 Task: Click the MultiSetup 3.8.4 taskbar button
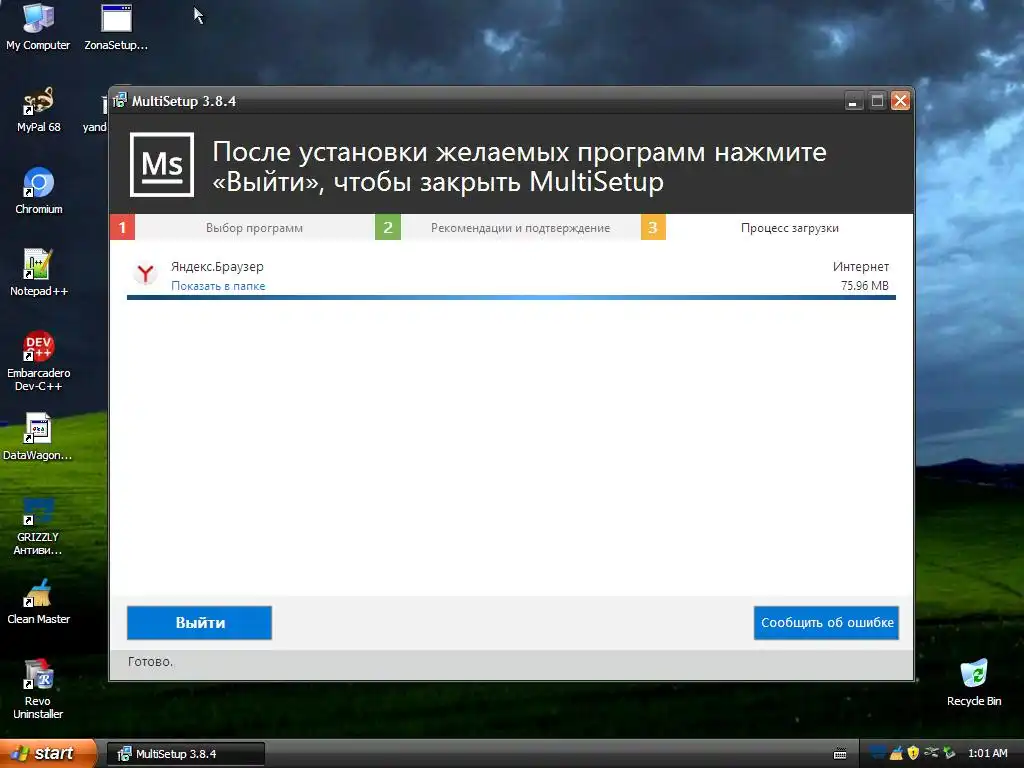pyautogui.click(x=186, y=754)
